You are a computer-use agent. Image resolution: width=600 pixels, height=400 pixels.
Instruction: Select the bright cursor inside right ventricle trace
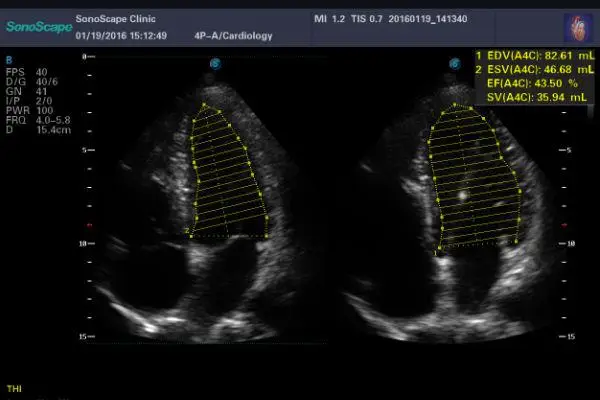coord(462,197)
